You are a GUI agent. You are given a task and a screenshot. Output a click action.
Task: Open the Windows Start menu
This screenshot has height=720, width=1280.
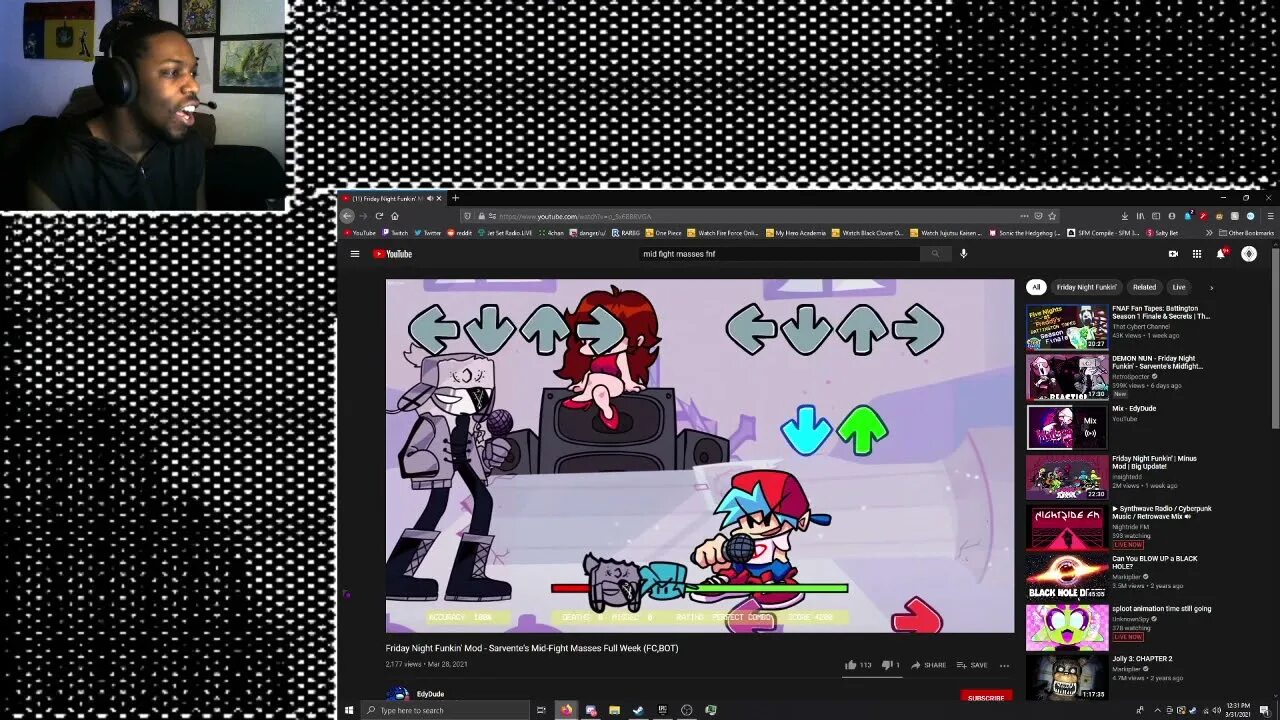pyautogui.click(x=348, y=710)
